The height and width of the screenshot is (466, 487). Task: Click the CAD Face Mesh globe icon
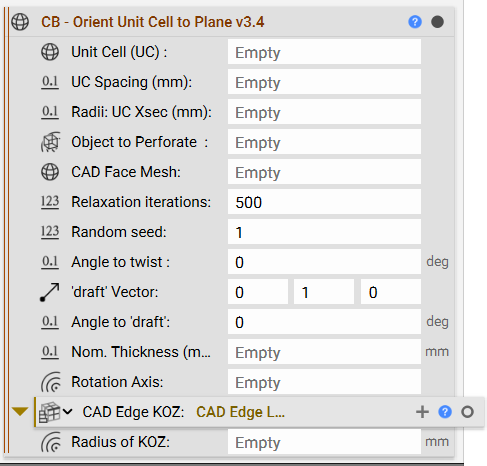pos(50,172)
